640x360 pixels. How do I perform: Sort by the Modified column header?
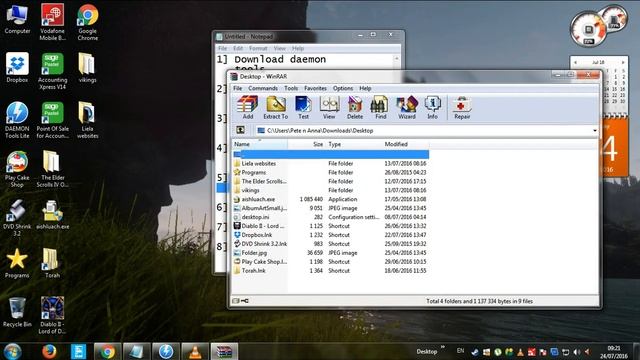(x=406, y=144)
